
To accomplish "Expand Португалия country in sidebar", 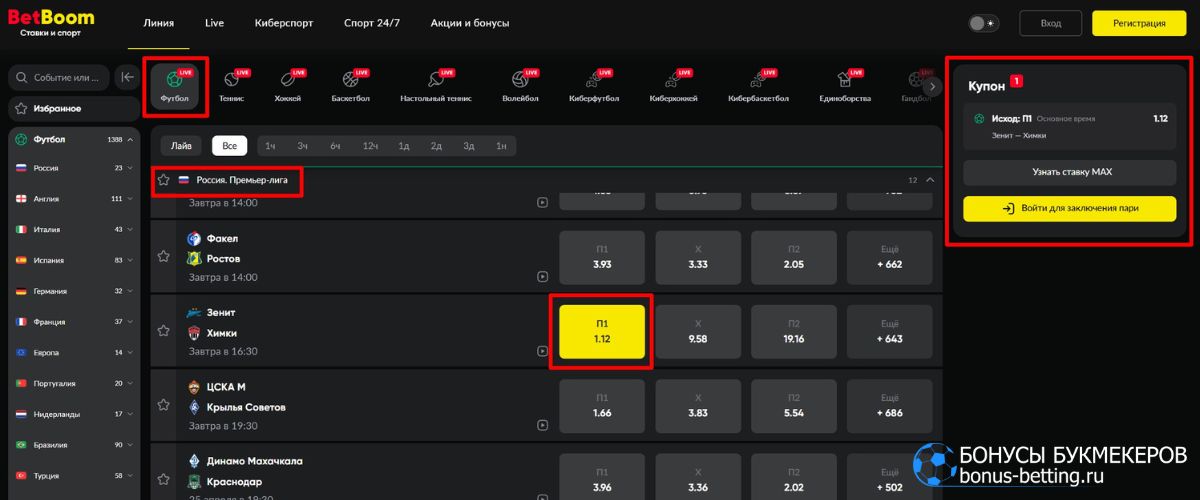I will tap(74, 383).
